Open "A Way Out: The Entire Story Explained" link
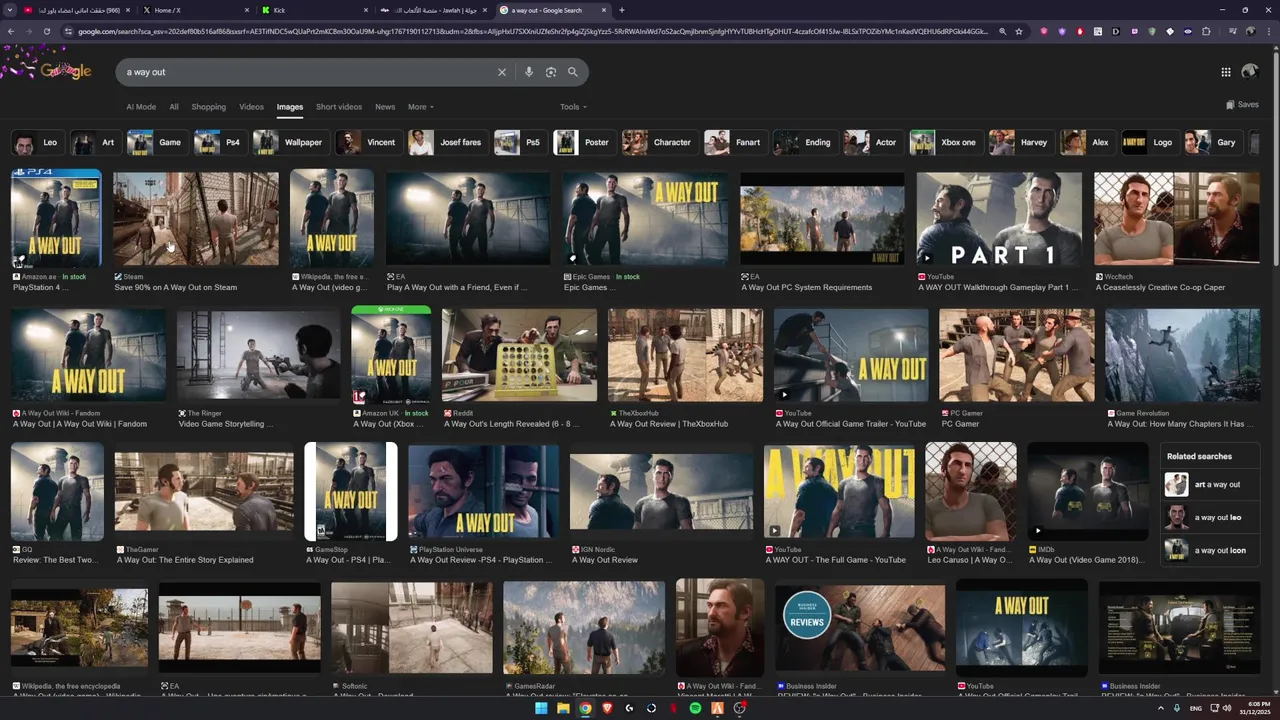The height and width of the screenshot is (720, 1280). click(x=185, y=560)
